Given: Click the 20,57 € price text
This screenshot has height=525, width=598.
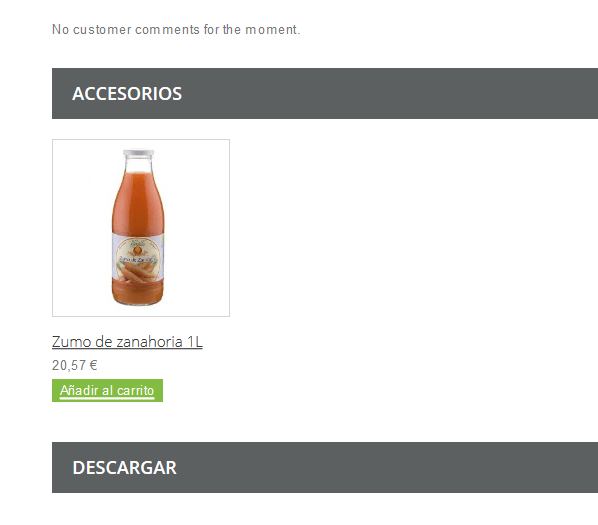Looking at the screenshot, I should point(75,365).
